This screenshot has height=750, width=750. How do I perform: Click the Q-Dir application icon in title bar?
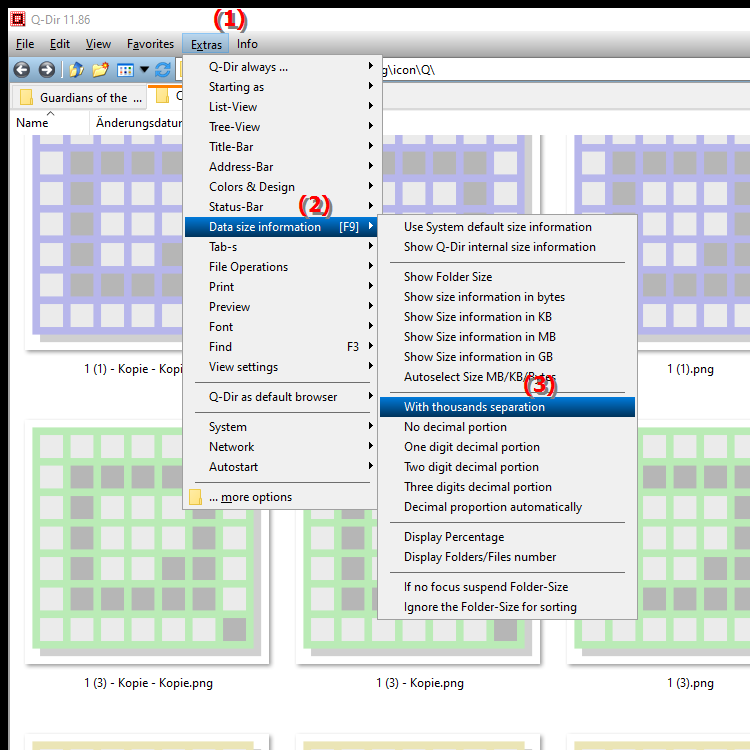18,19
